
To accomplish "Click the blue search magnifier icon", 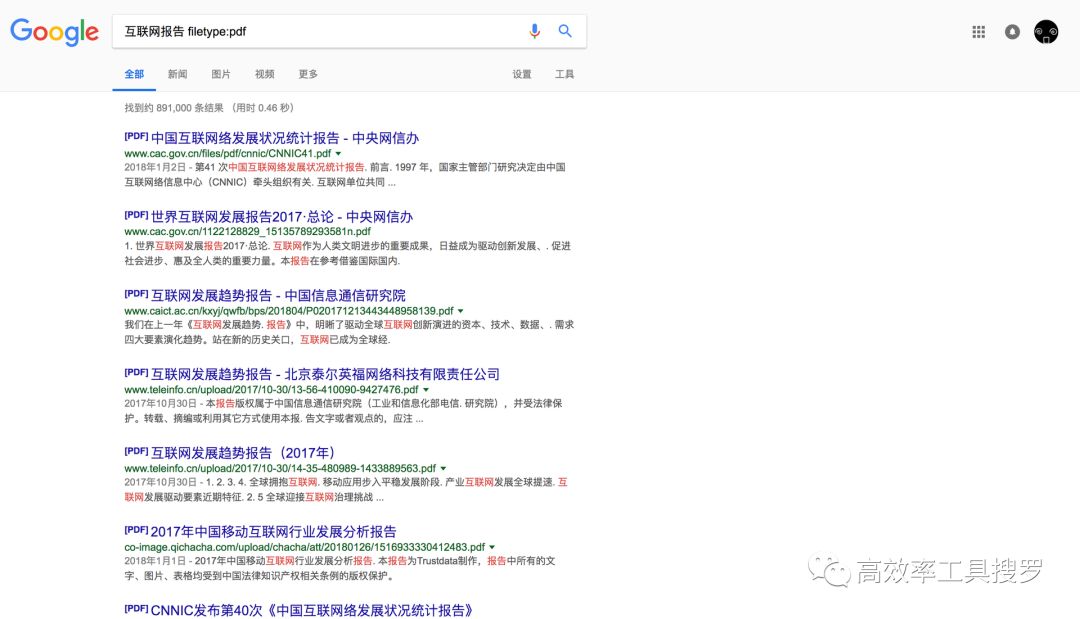I will click(565, 31).
